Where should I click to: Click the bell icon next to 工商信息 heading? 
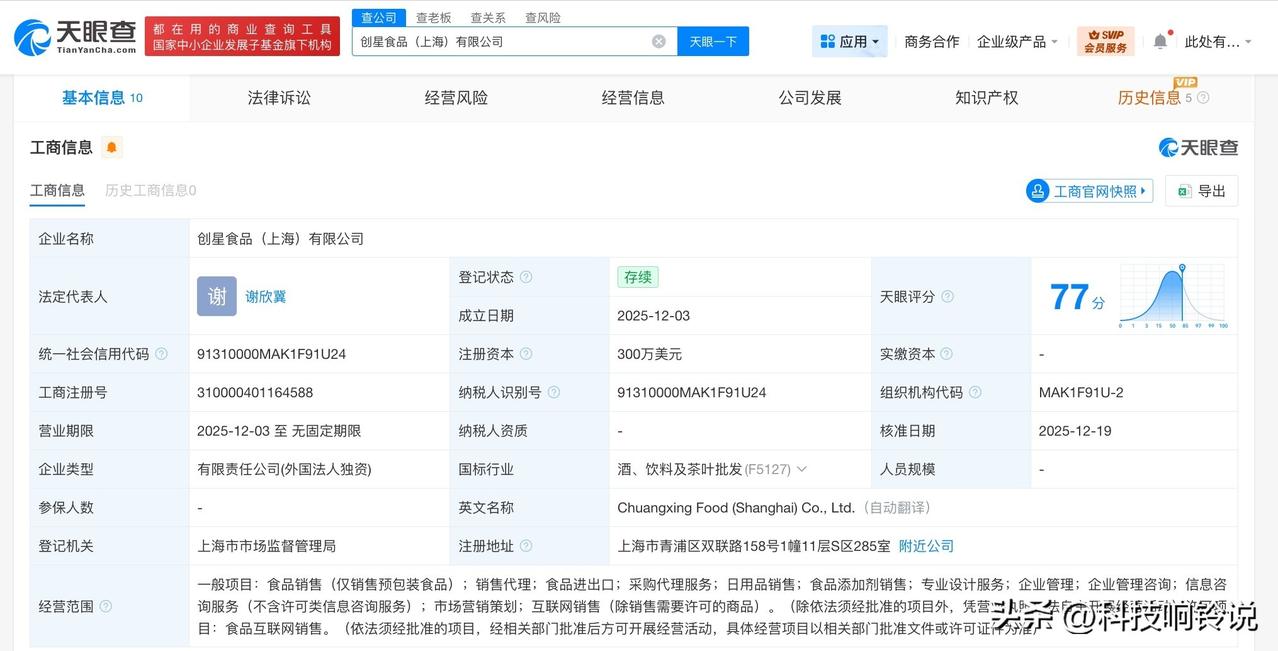(112, 146)
